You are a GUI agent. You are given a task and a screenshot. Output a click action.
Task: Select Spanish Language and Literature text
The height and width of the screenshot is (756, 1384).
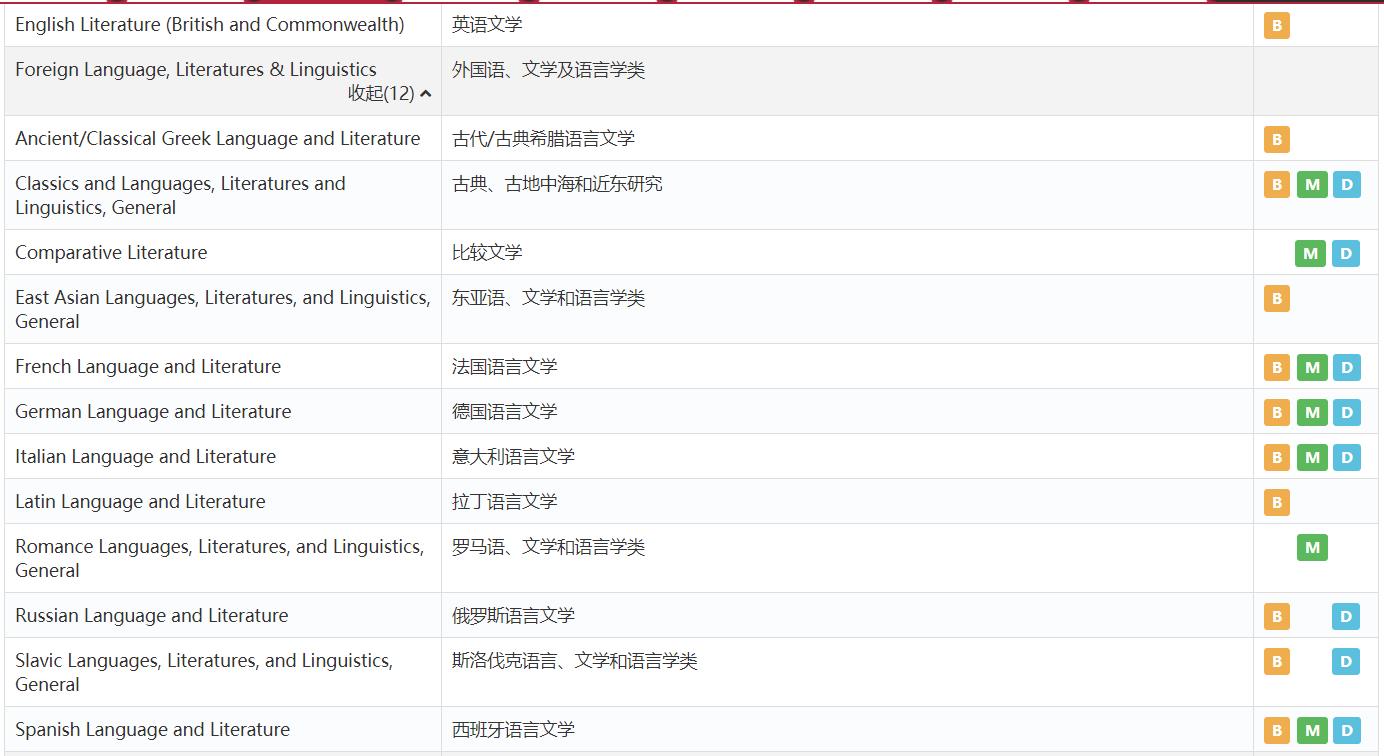(x=152, y=729)
